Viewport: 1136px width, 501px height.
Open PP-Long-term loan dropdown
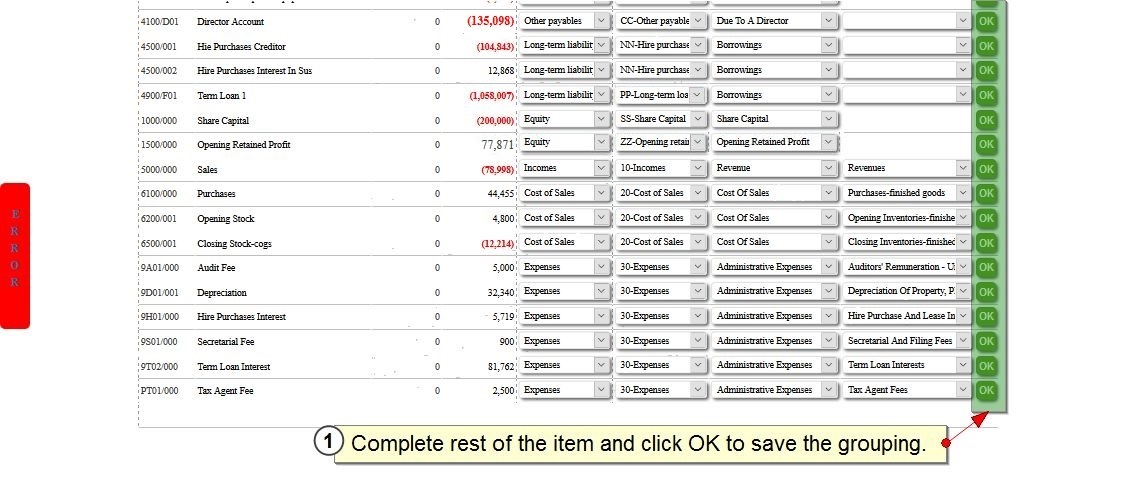click(661, 94)
